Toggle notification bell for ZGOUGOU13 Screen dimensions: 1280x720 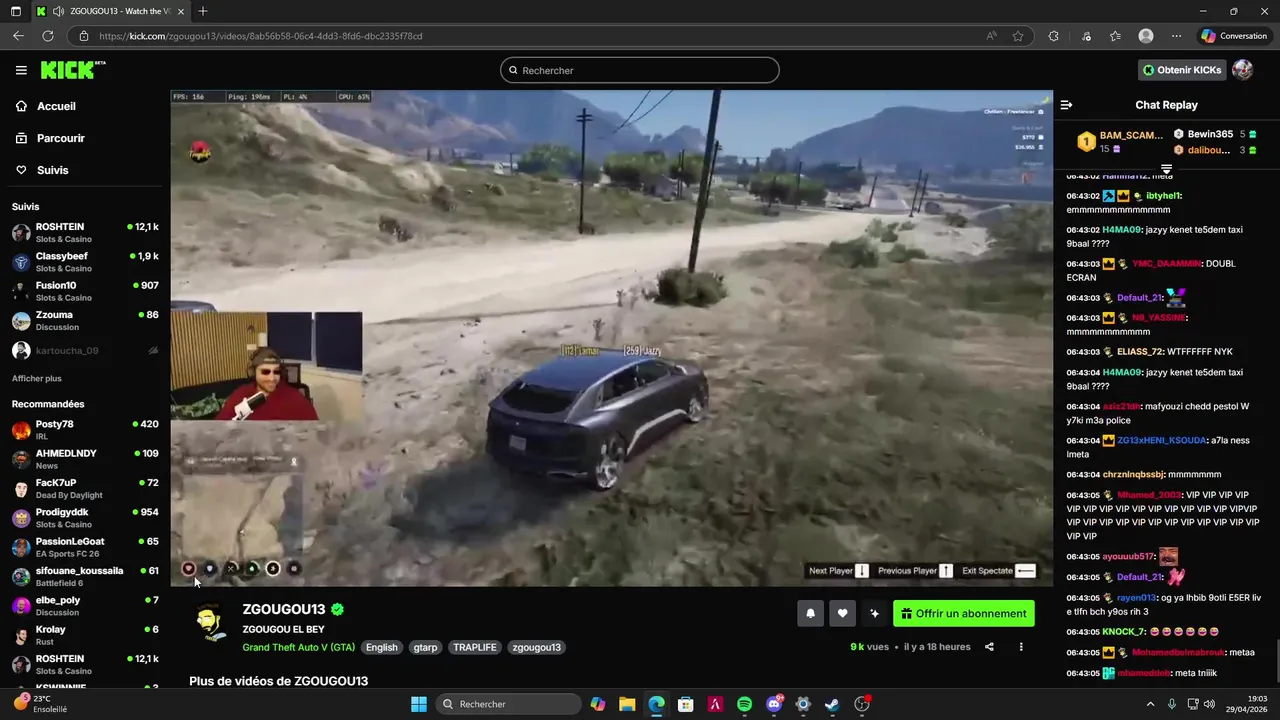pos(810,614)
